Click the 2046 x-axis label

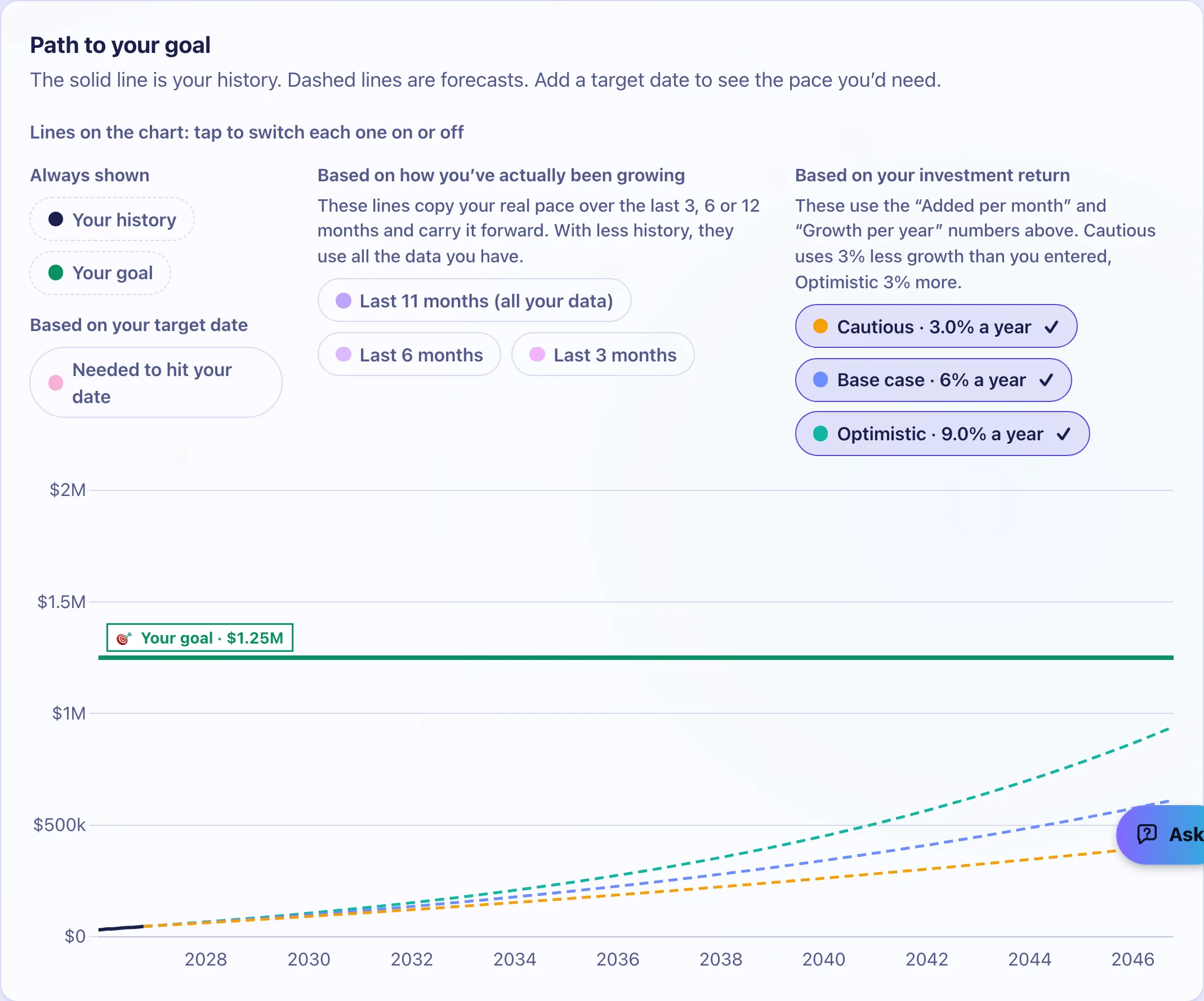[1132, 959]
